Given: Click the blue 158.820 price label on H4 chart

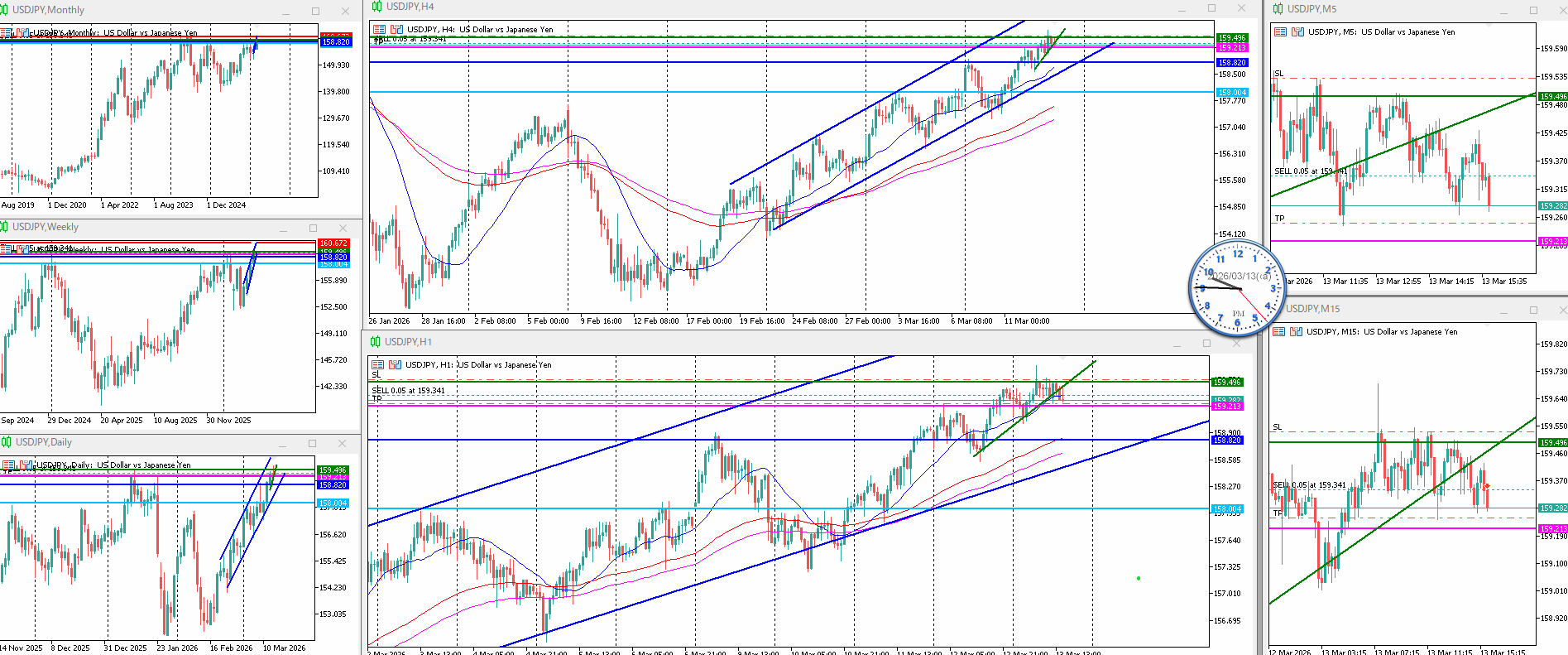Looking at the screenshot, I should (1231, 63).
